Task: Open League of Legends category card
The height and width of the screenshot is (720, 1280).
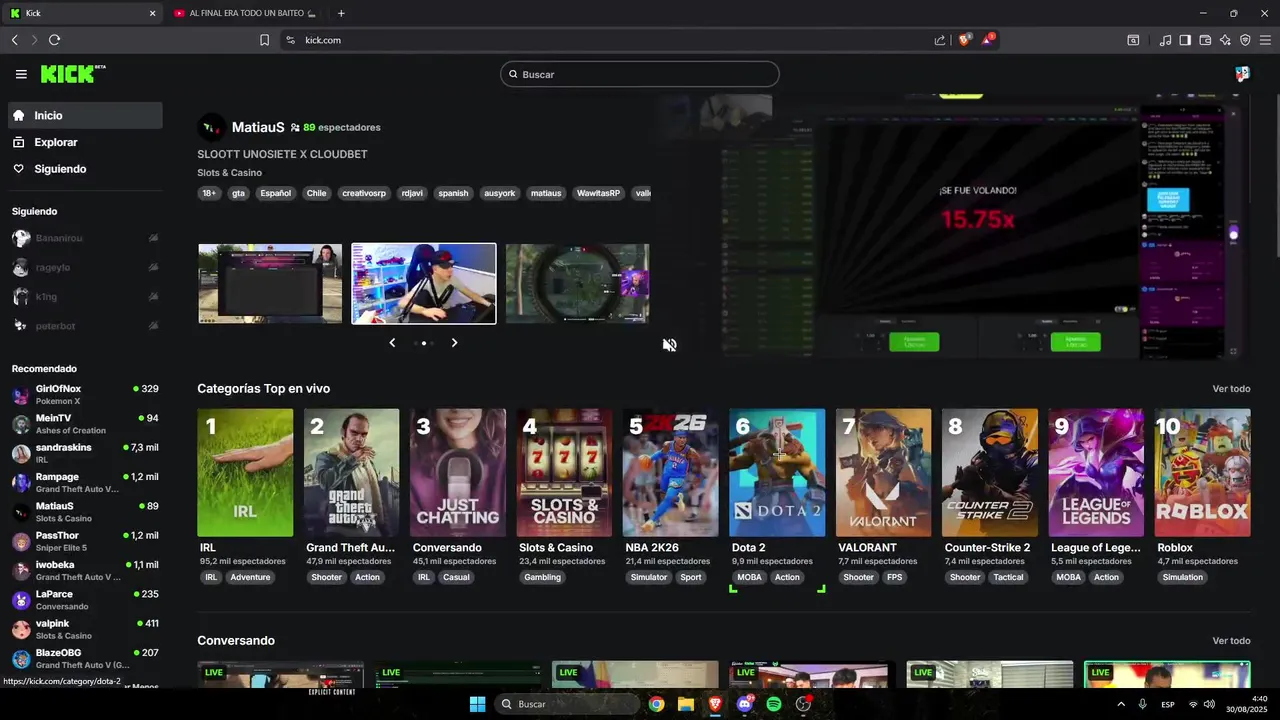Action: click(x=1096, y=472)
